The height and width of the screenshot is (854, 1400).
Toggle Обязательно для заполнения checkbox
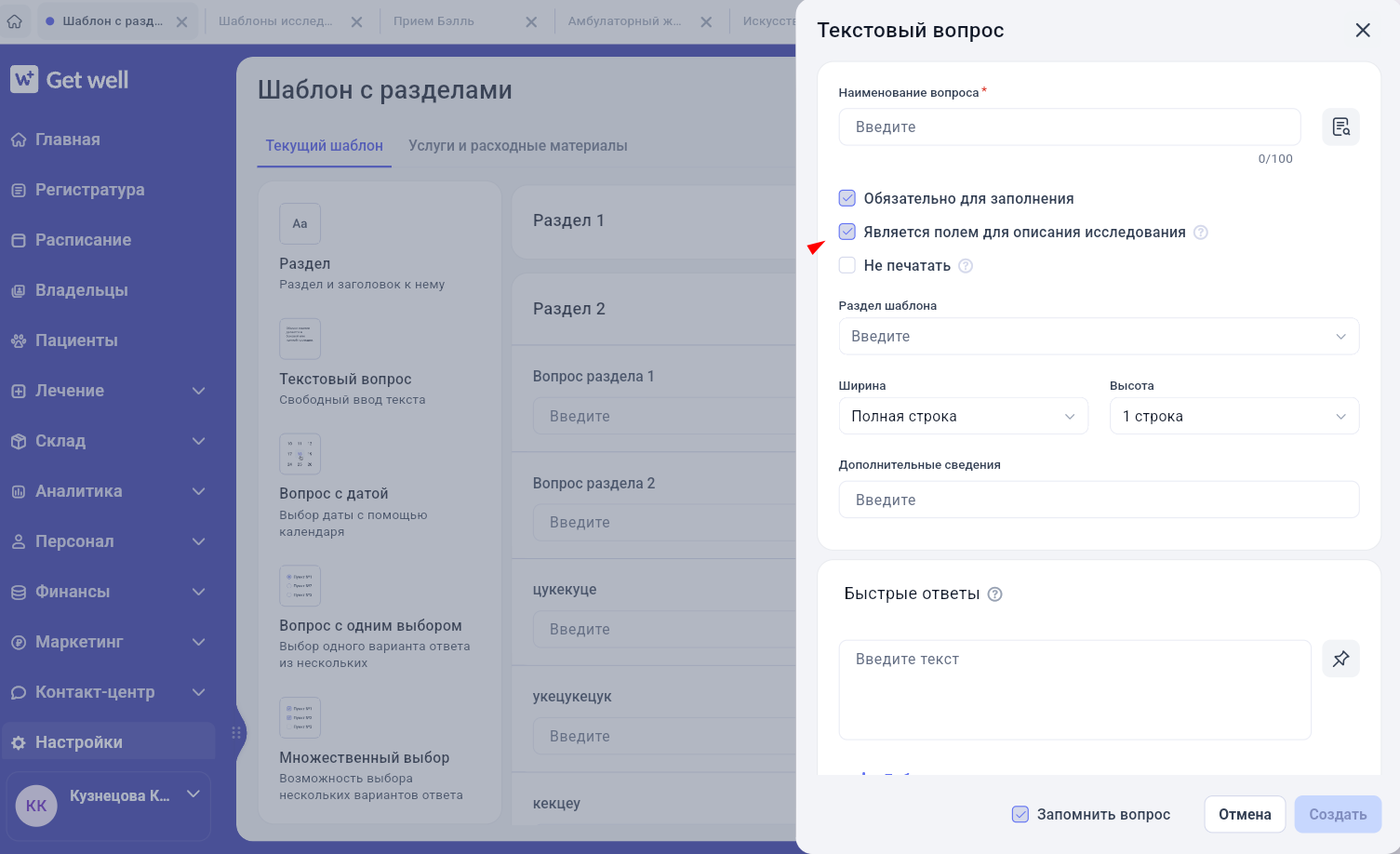click(x=847, y=198)
